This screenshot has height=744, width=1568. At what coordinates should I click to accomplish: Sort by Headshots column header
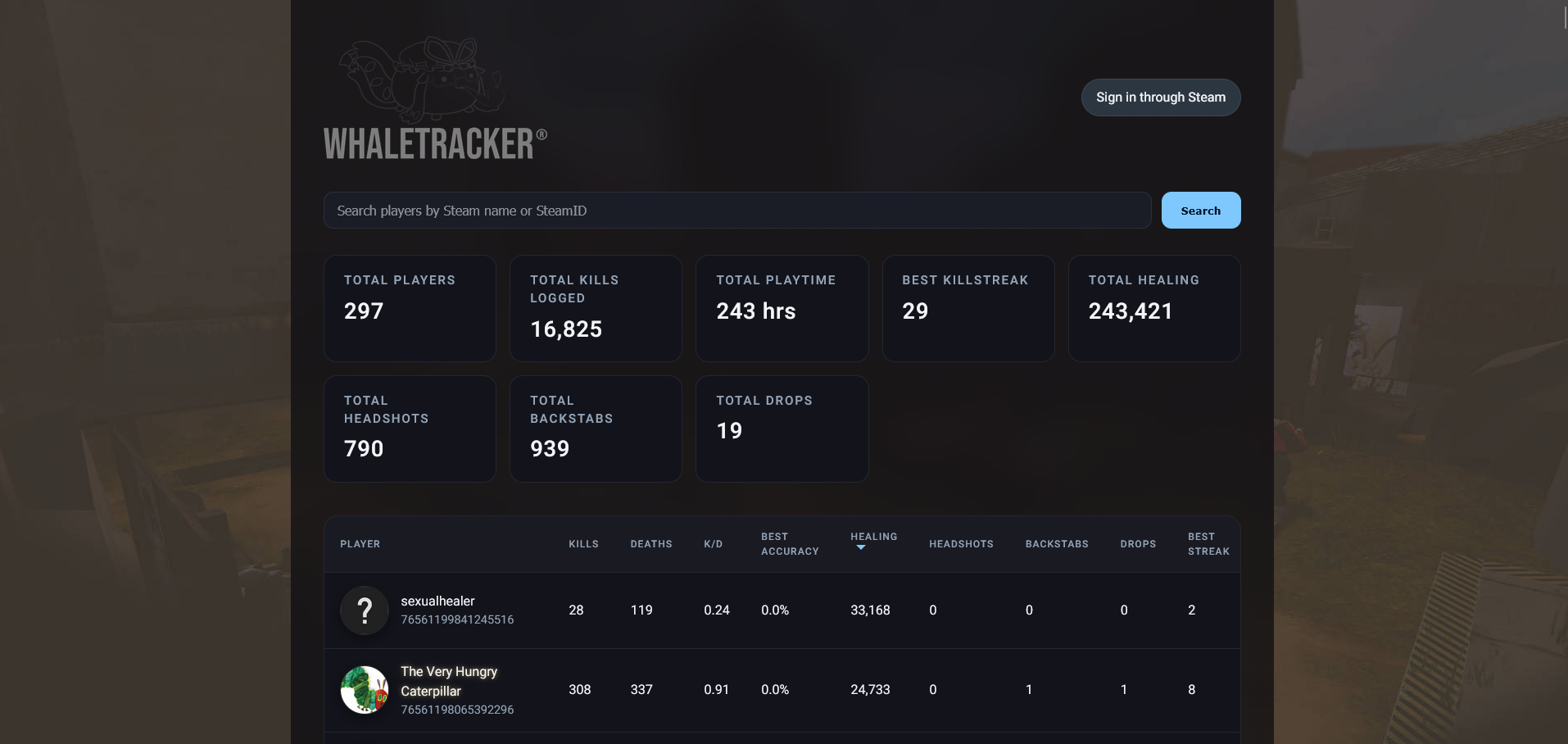961,544
